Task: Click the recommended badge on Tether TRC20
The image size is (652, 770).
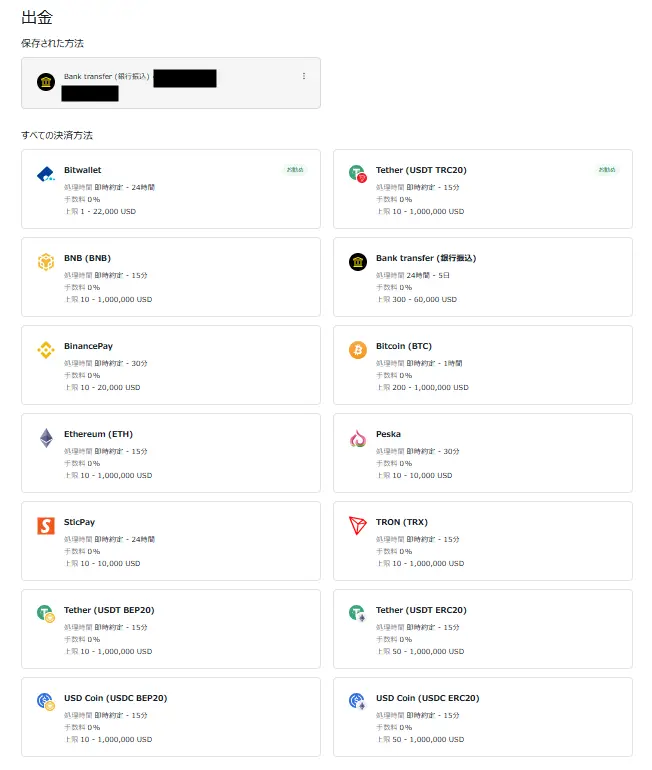Action: click(x=607, y=170)
